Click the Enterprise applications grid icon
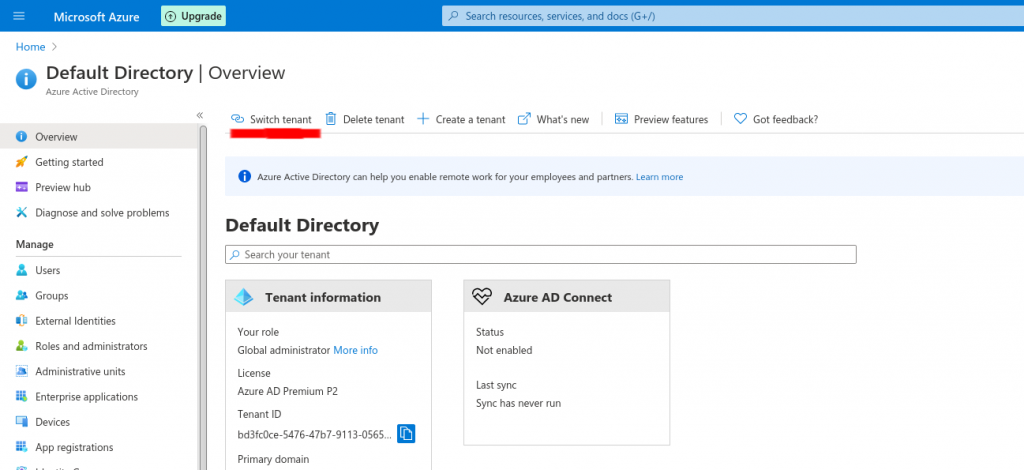The height and width of the screenshot is (470, 1024). [x=22, y=397]
